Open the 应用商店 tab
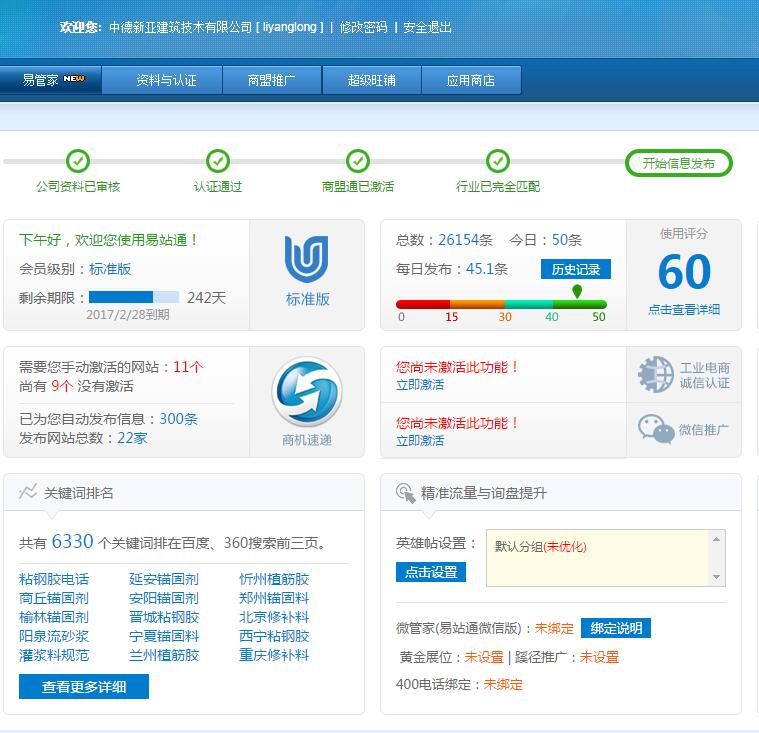The width and height of the screenshot is (759, 733). coord(471,80)
